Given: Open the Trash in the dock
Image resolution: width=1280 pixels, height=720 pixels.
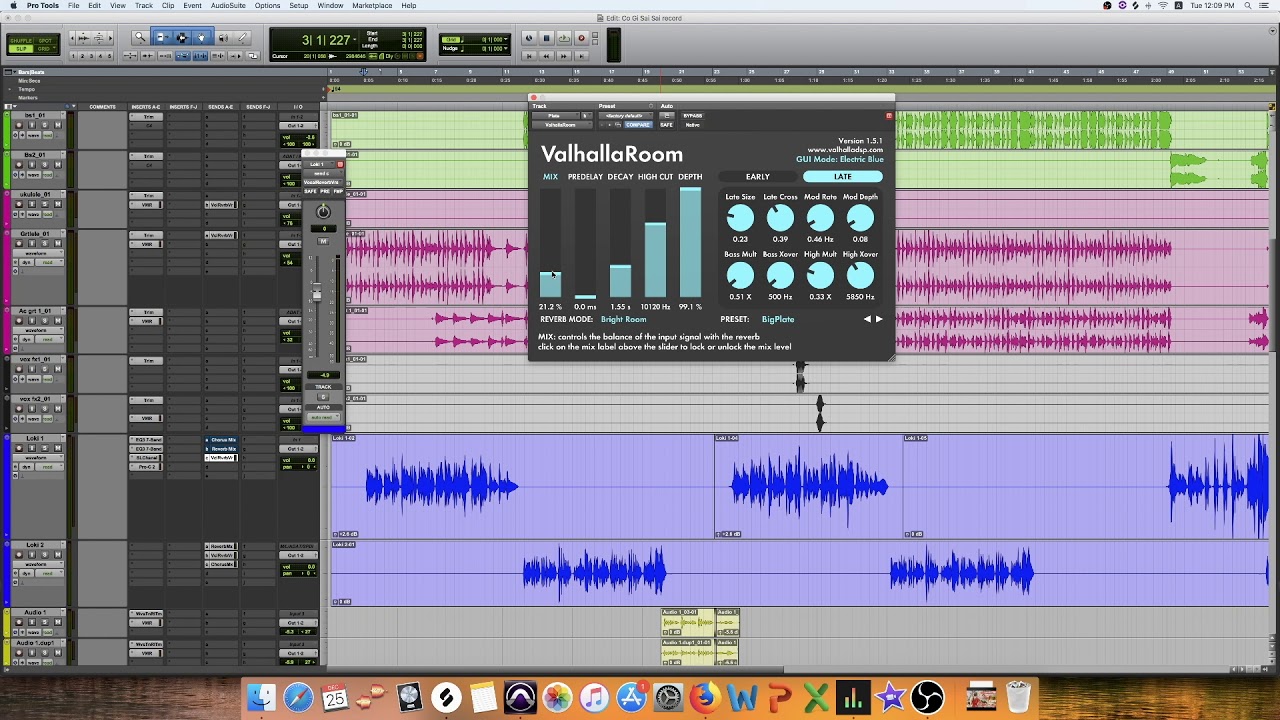Looking at the screenshot, I should pos(1018,697).
